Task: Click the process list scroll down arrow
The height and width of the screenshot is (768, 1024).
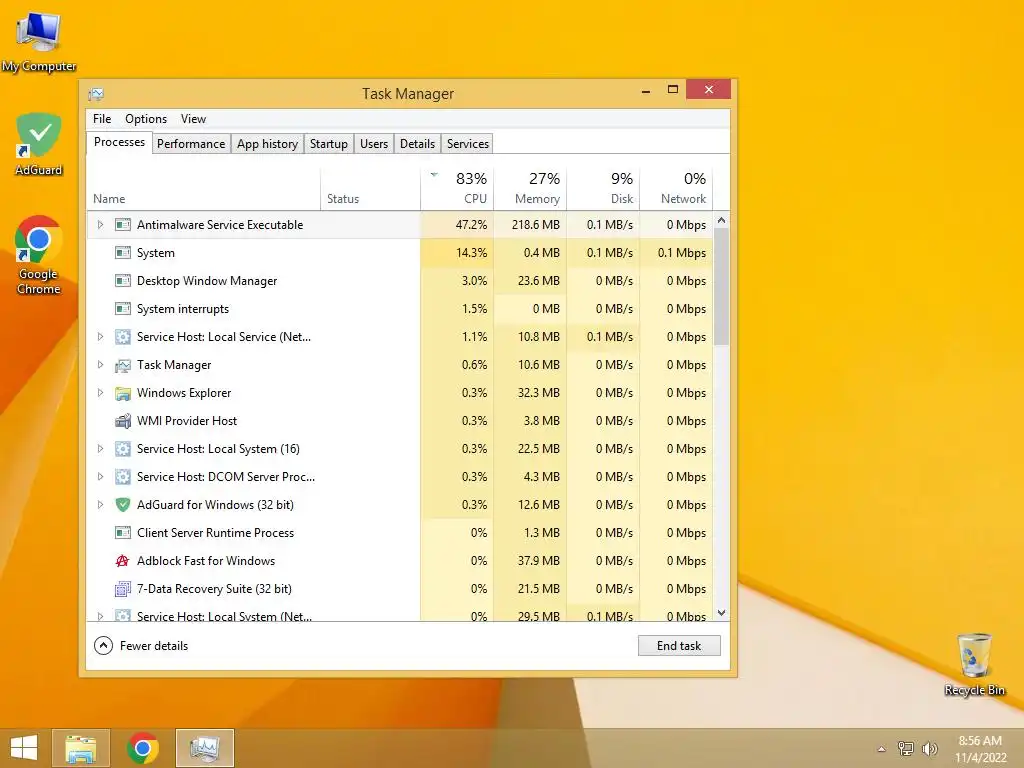Action: coord(722,613)
